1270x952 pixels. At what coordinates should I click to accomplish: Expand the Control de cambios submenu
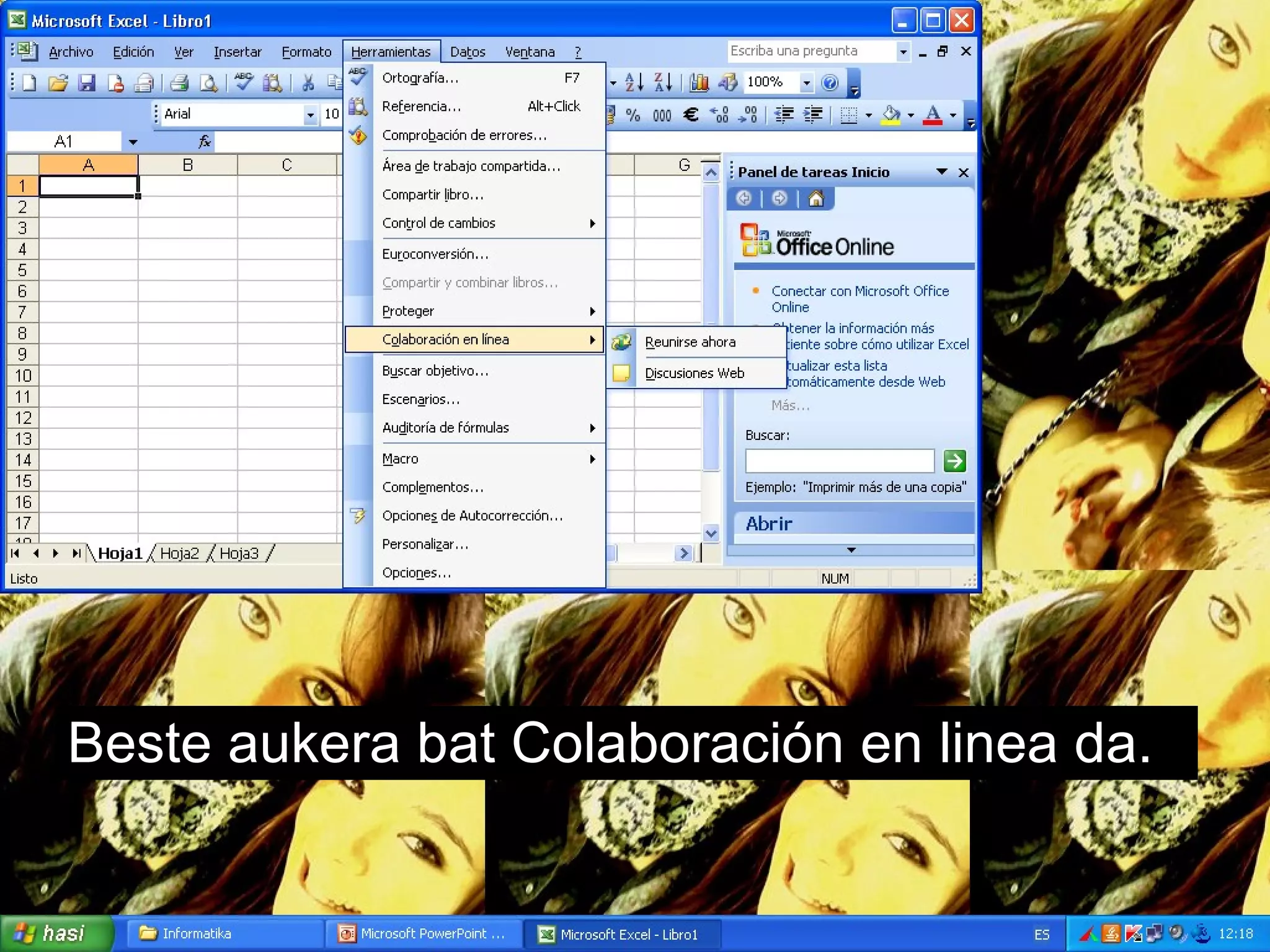pyautogui.click(x=474, y=223)
